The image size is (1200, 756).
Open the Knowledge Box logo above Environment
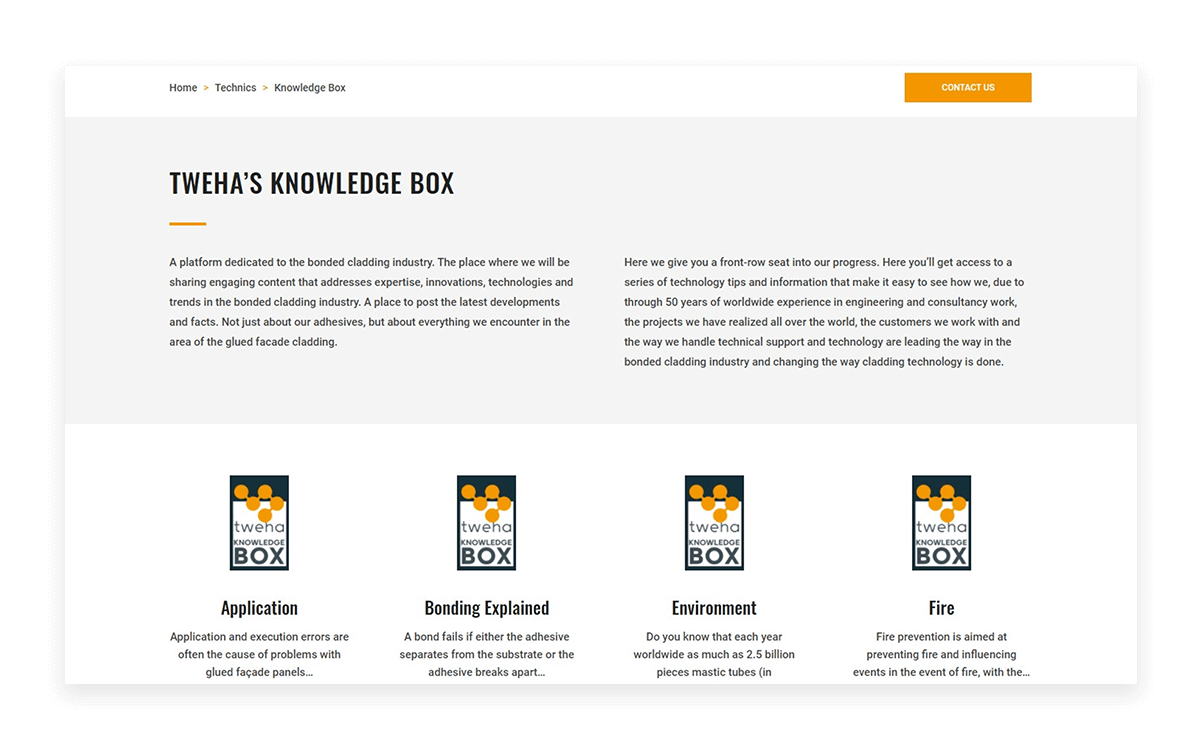714,523
